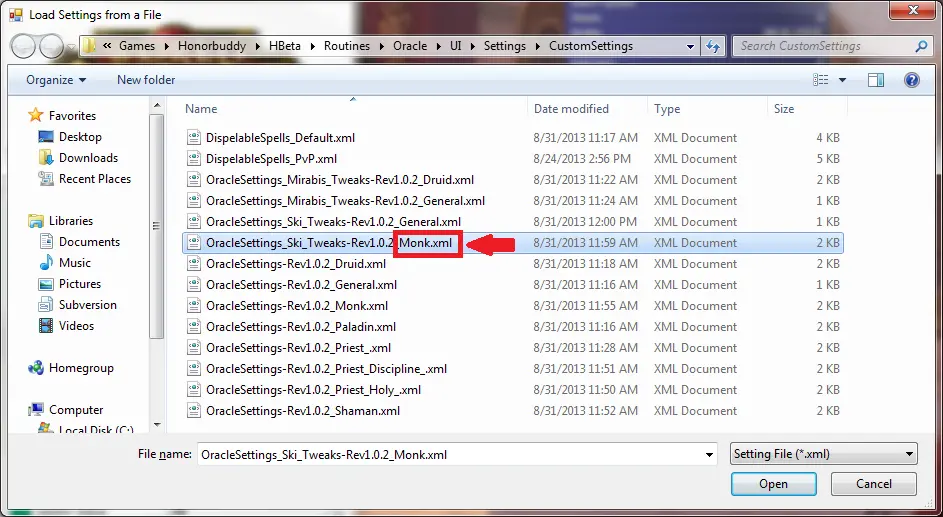Open the Setting File type dropdown
This screenshot has width=943, height=517.
coord(823,454)
